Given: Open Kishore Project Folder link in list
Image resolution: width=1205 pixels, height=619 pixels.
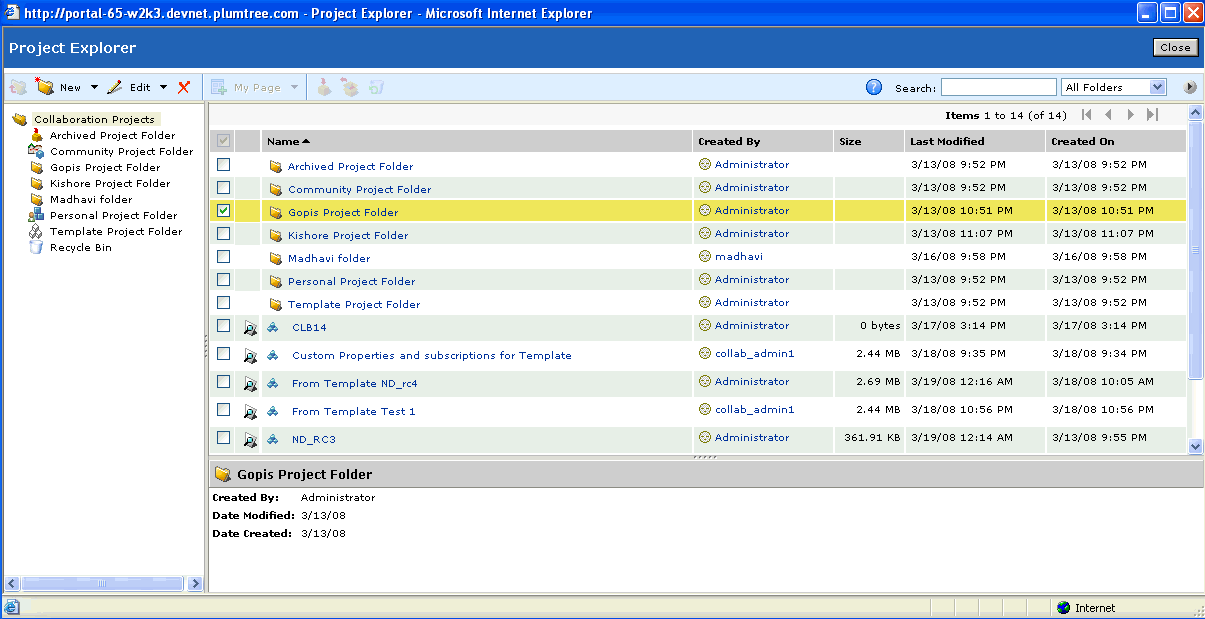Looking at the screenshot, I should [348, 235].
